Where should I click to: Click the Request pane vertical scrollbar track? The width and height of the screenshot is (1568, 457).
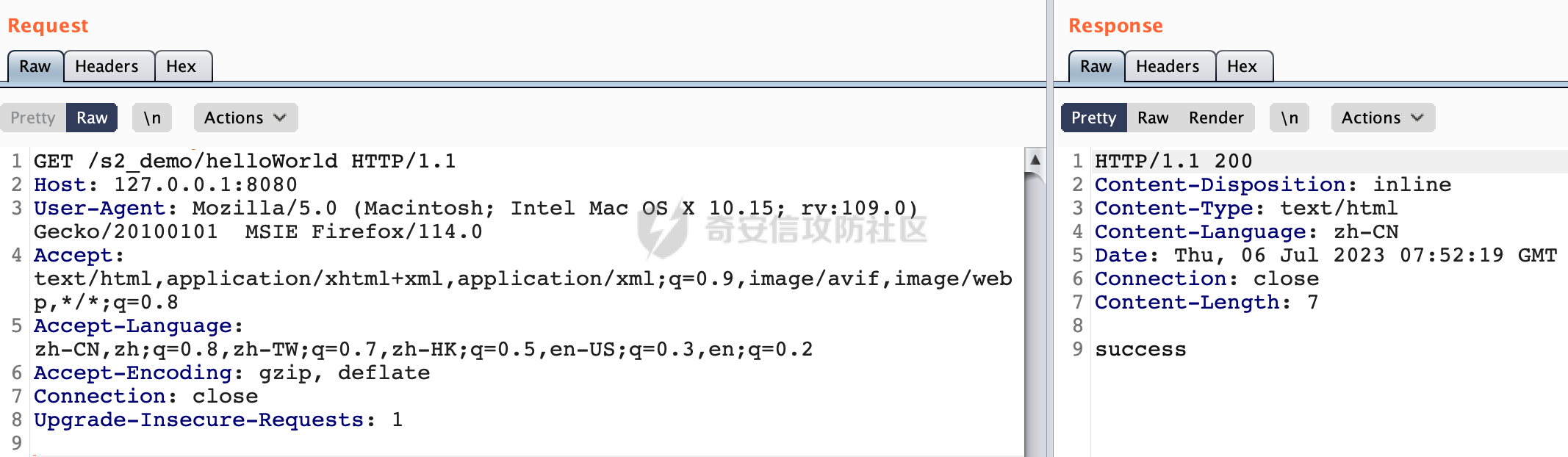coord(1035,316)
